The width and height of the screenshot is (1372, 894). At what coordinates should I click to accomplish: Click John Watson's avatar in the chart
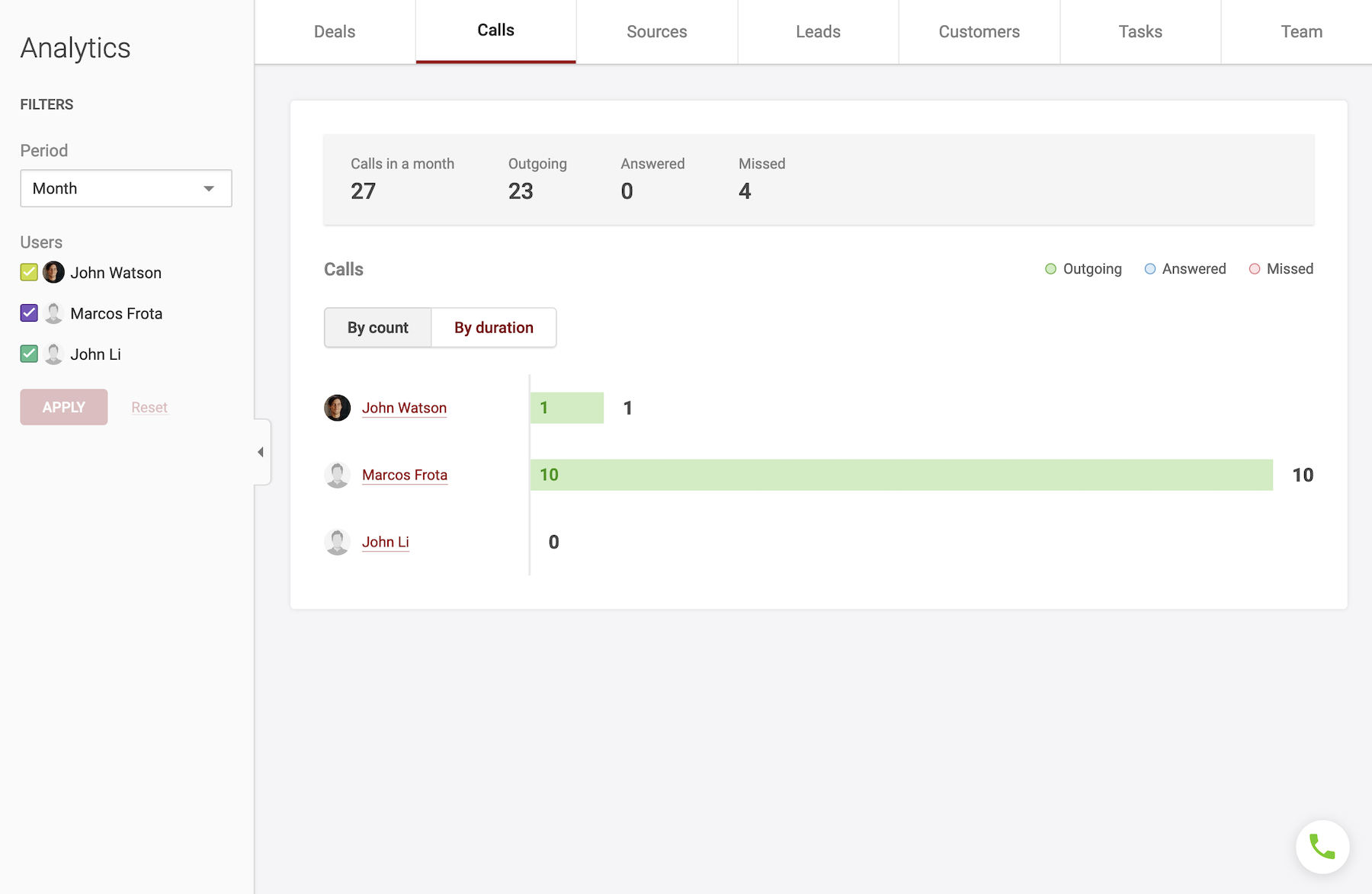click(337, 408)
